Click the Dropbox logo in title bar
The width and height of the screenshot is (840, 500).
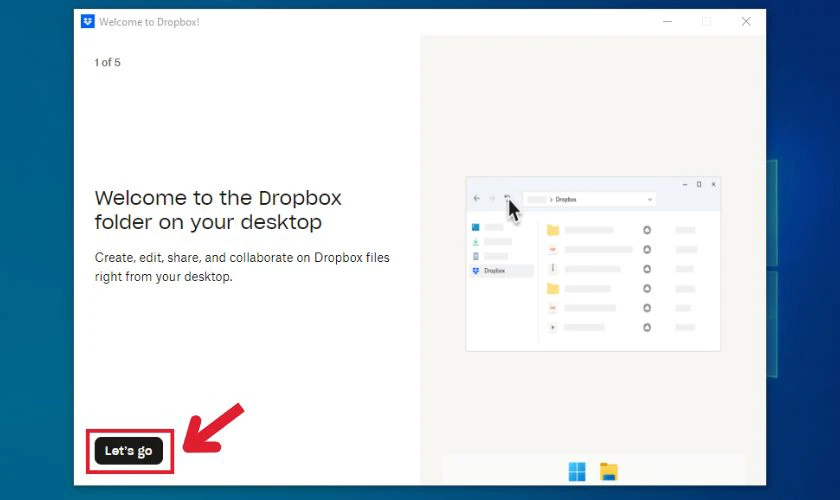click(87, 21)
